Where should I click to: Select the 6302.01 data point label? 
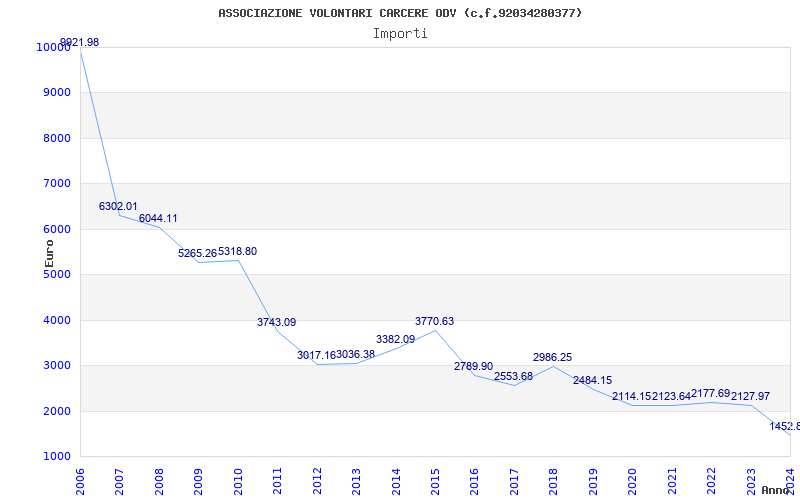118,206
